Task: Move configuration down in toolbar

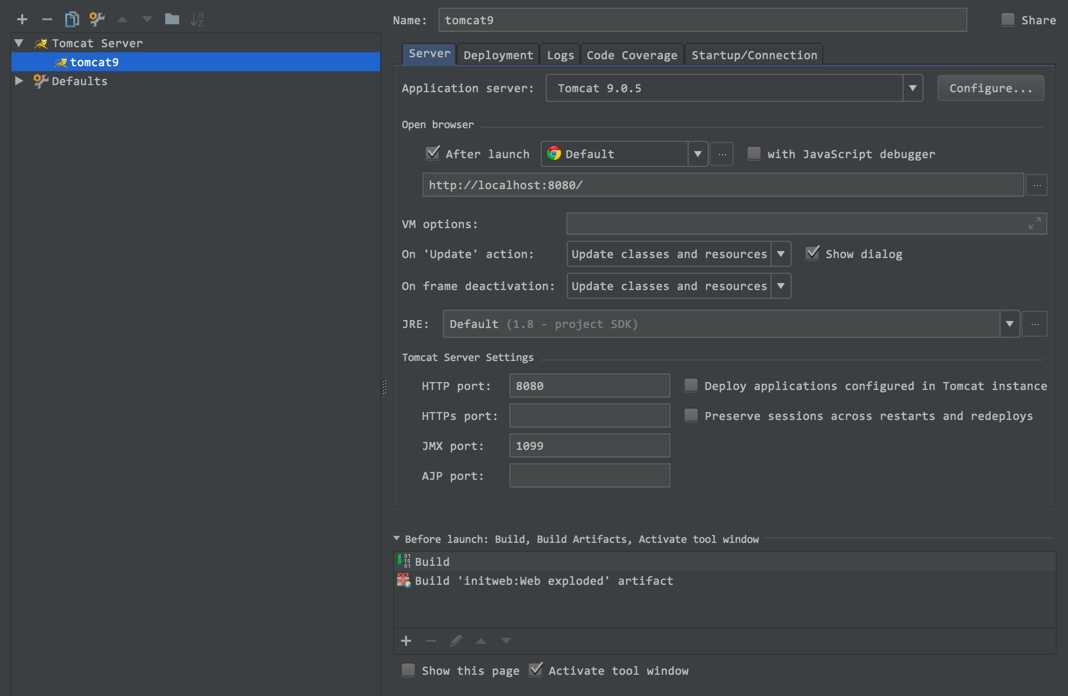Action: (x=146, y=19)
